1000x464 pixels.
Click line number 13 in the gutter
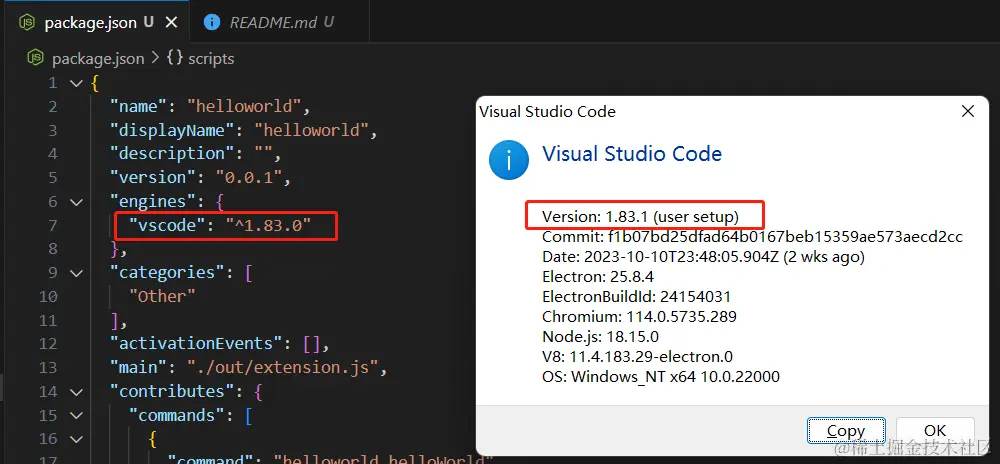[48, 368]
